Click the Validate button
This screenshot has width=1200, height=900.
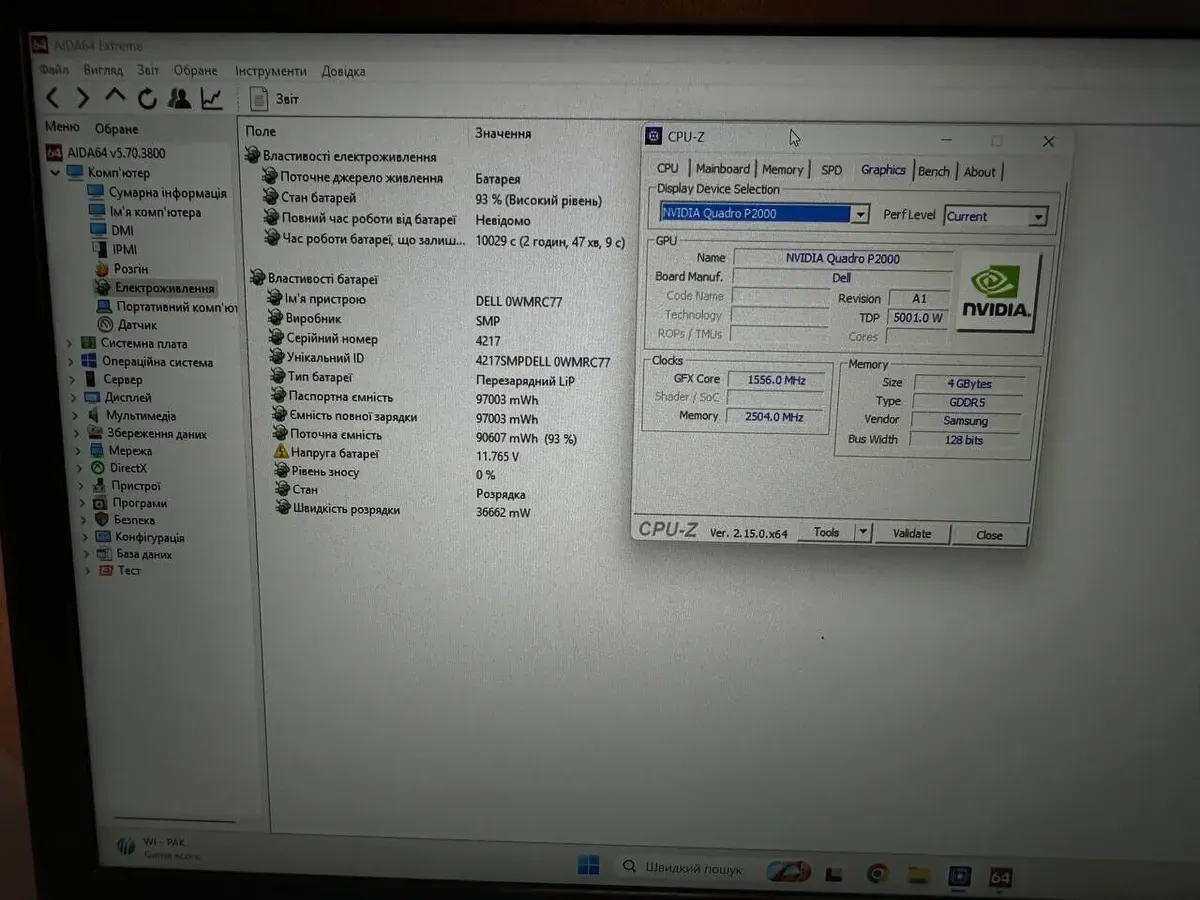tap(911, 534)
